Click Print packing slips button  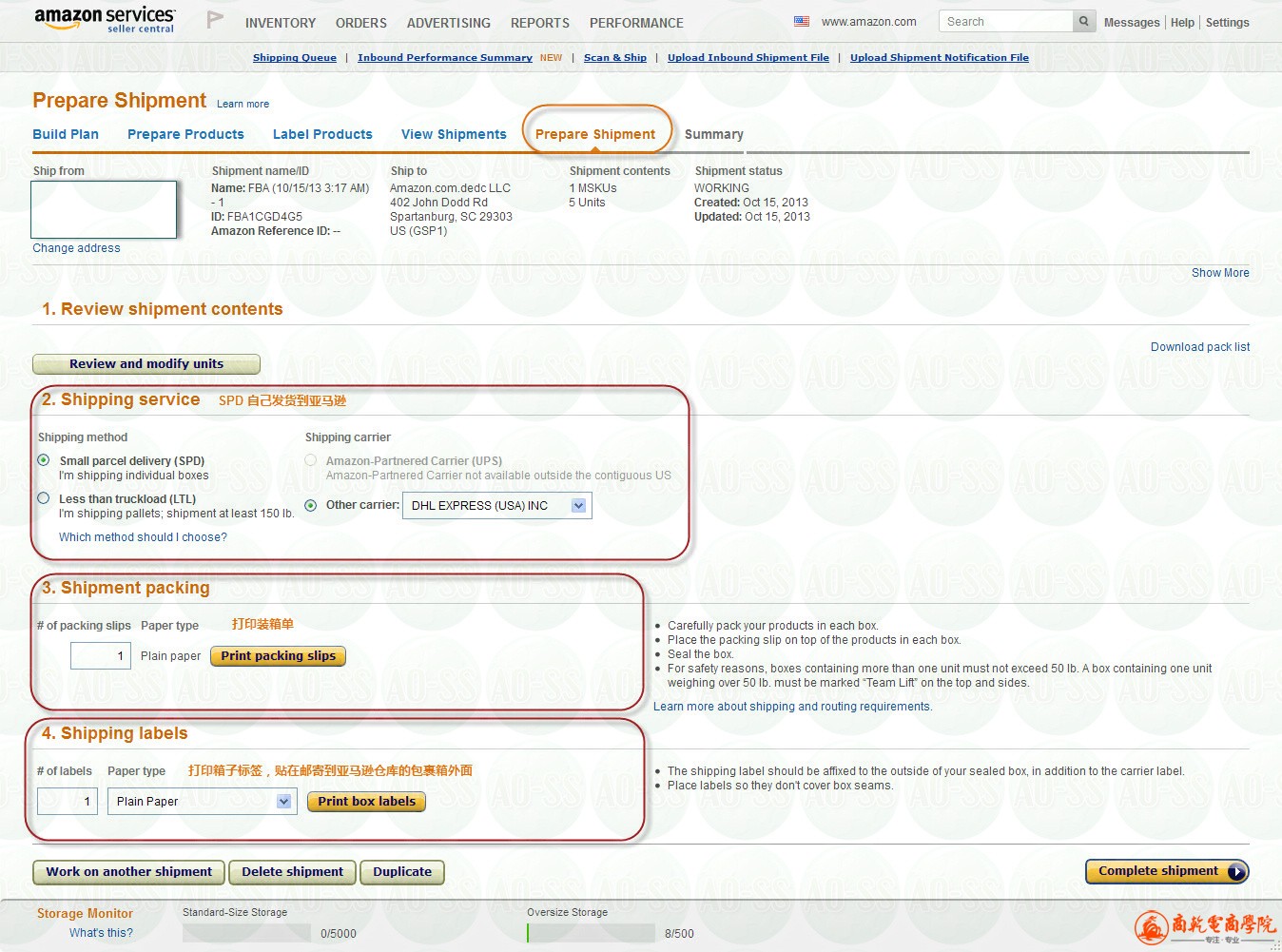click(x=279, y=656)
